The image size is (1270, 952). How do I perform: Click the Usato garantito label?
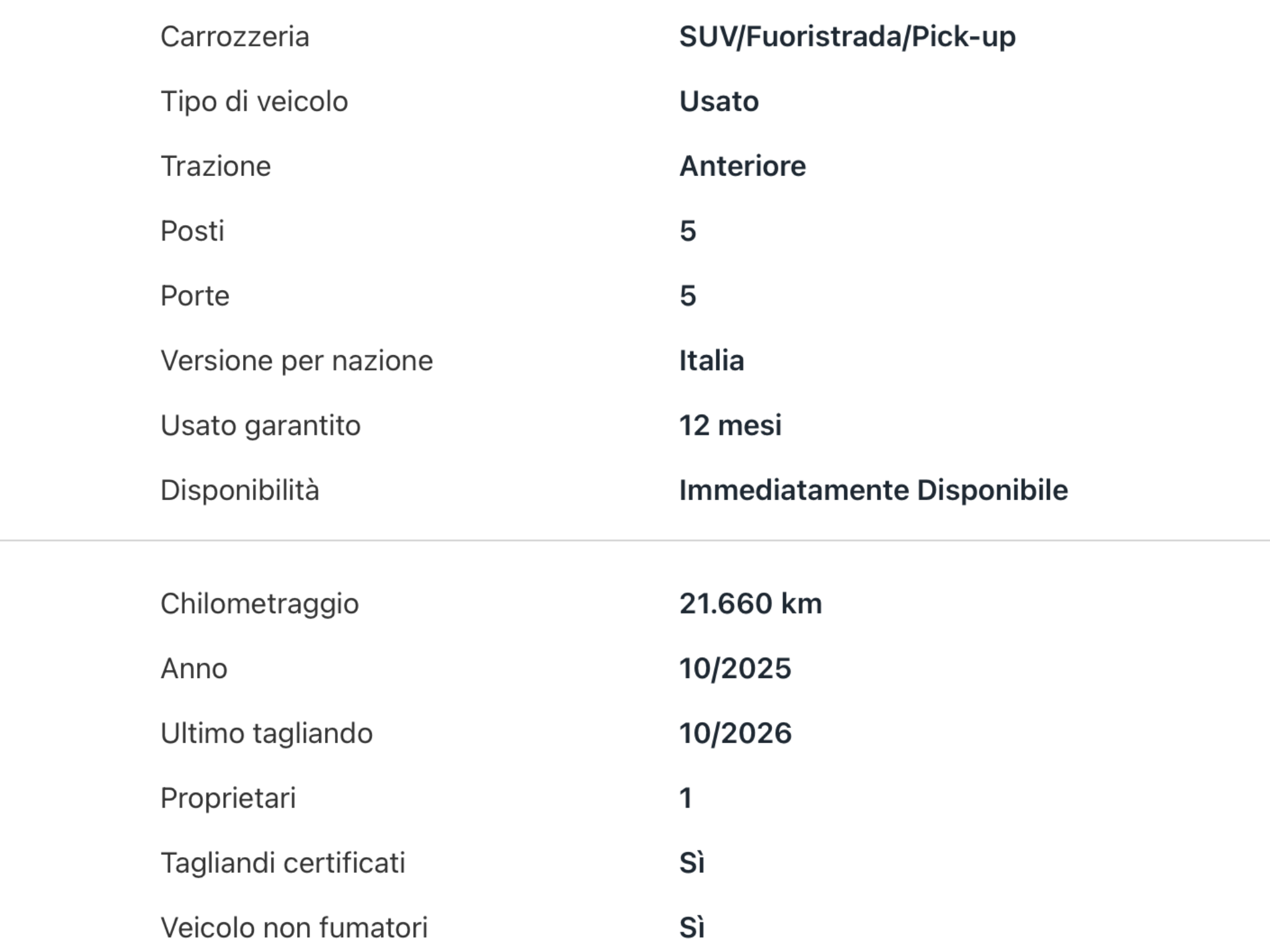point(260,425)
